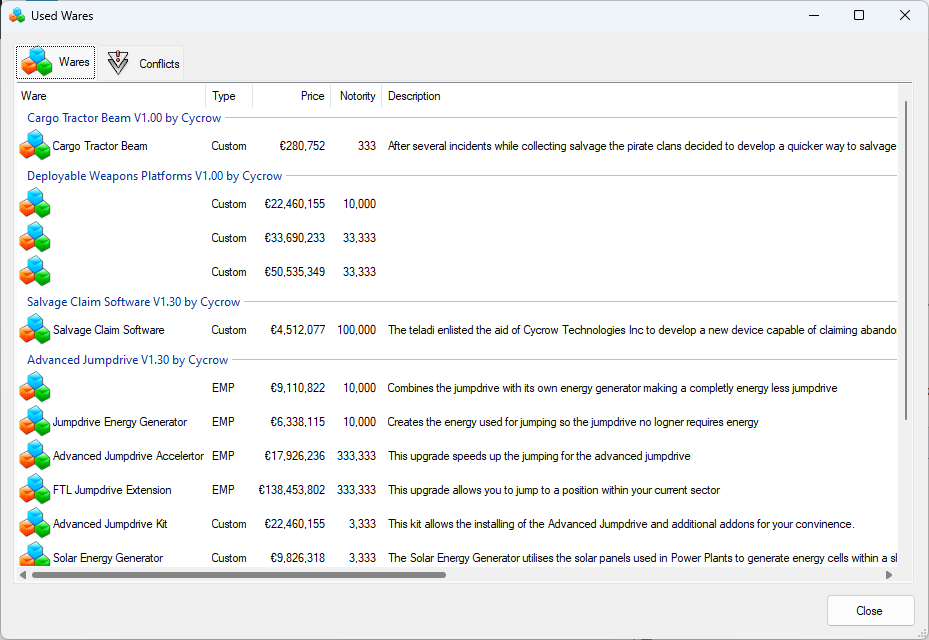Click the FTL Jumpdrive Extension icon
Viewport: 929px width, 640px height.
[35, 490]
